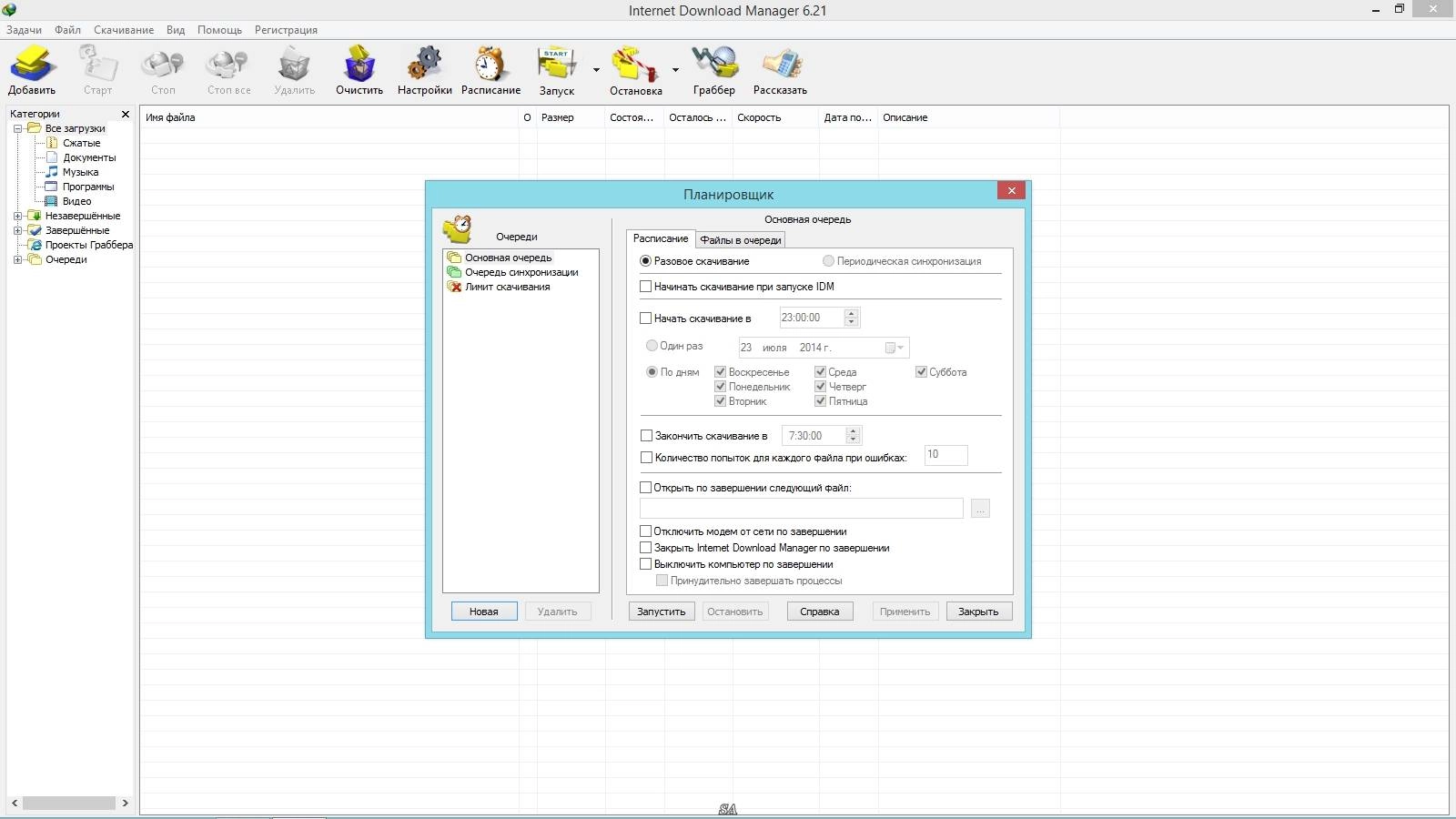Select the Сжатые category

(81, 143)
